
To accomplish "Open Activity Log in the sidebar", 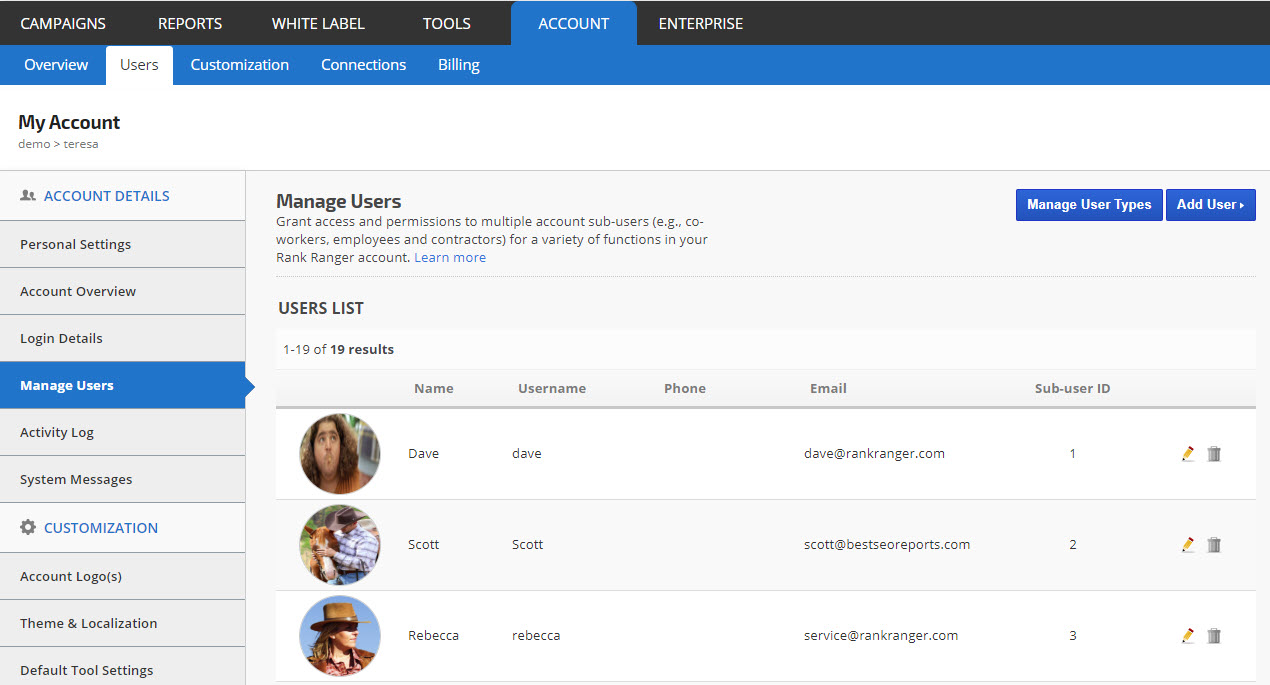I will click(57, 432).
